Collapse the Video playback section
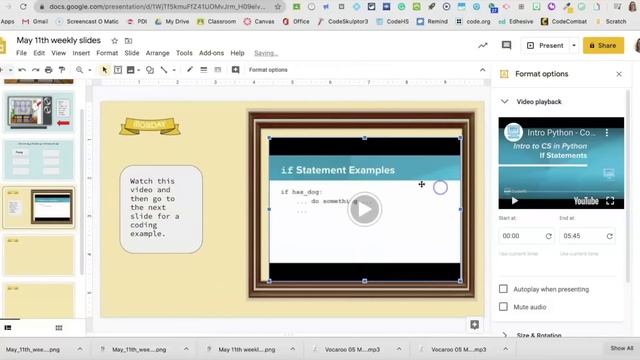Image resolution: width=640 pixels, height=360 pixels. [x=504, y=101]
